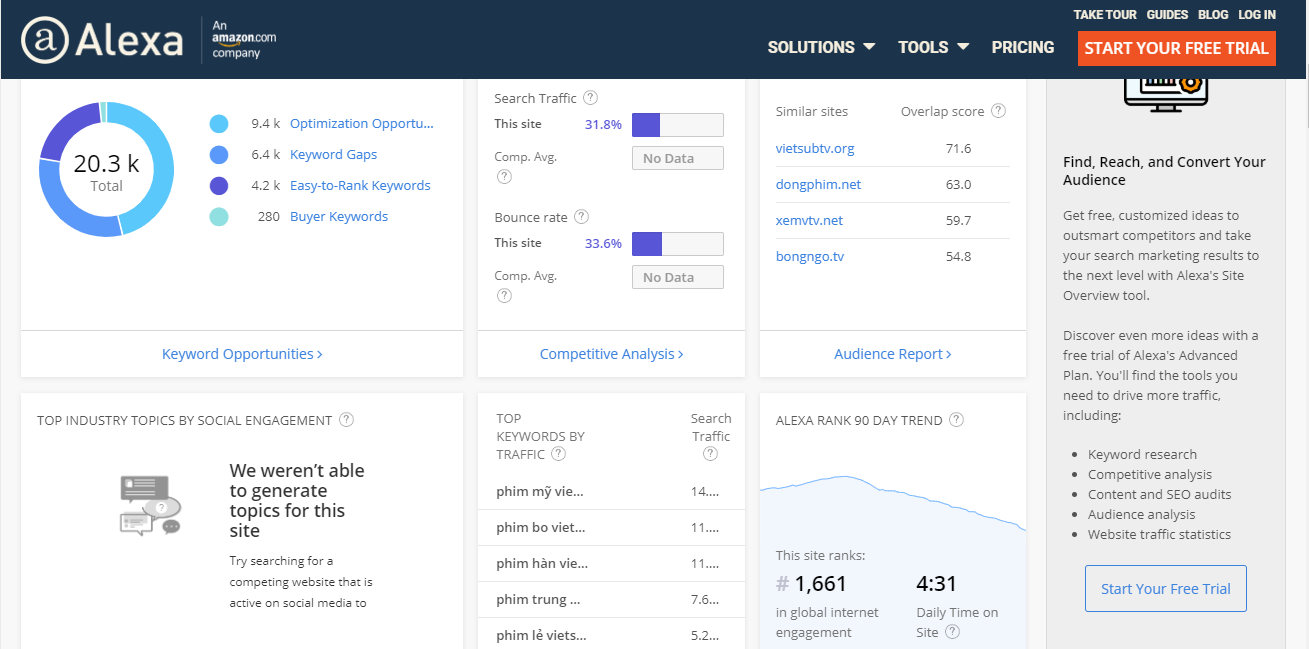The image size is (1309, 649).
Task: Open the Competitive Analysis section
Action: [x=611, y=354]
